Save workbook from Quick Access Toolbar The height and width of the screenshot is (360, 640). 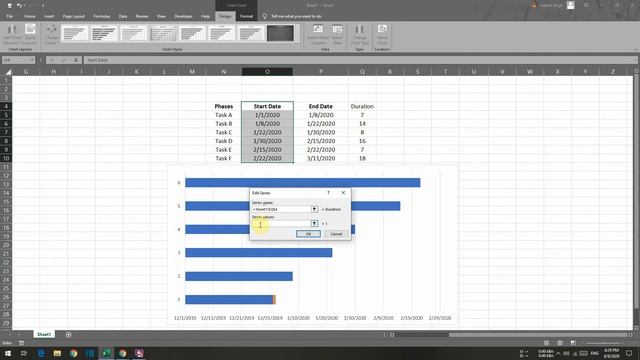coord(9,6)
